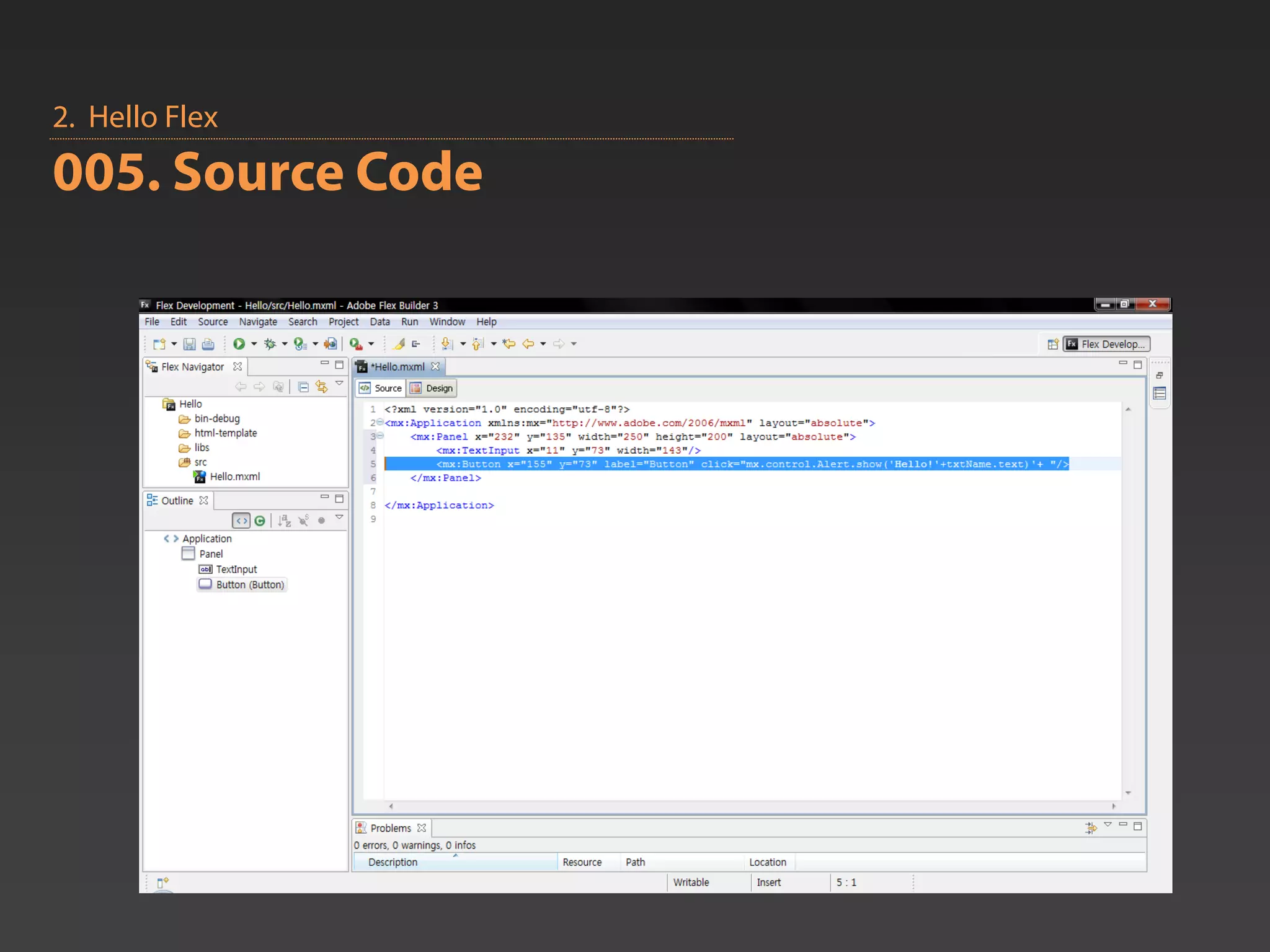Screen dimensions: 1270x952
Task: Select Panel node in Outline
Action: [x=203, y=554]
